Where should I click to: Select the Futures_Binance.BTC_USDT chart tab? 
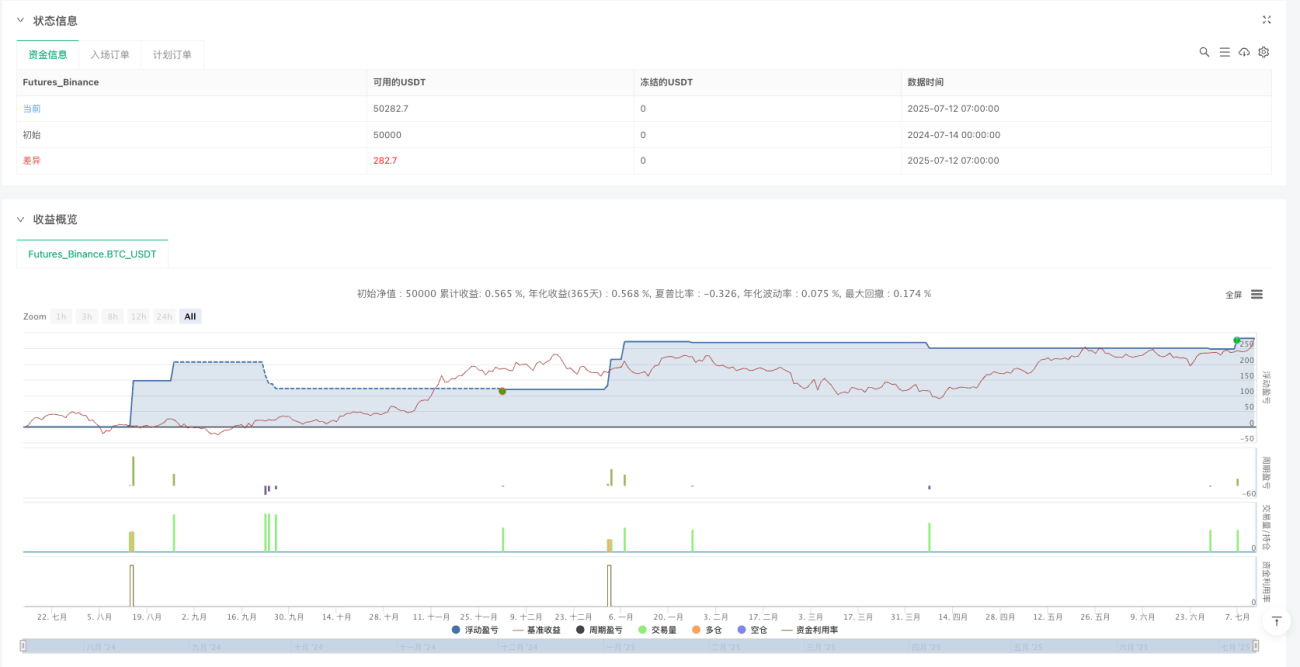pyautogui.click(x=92, y=254)
